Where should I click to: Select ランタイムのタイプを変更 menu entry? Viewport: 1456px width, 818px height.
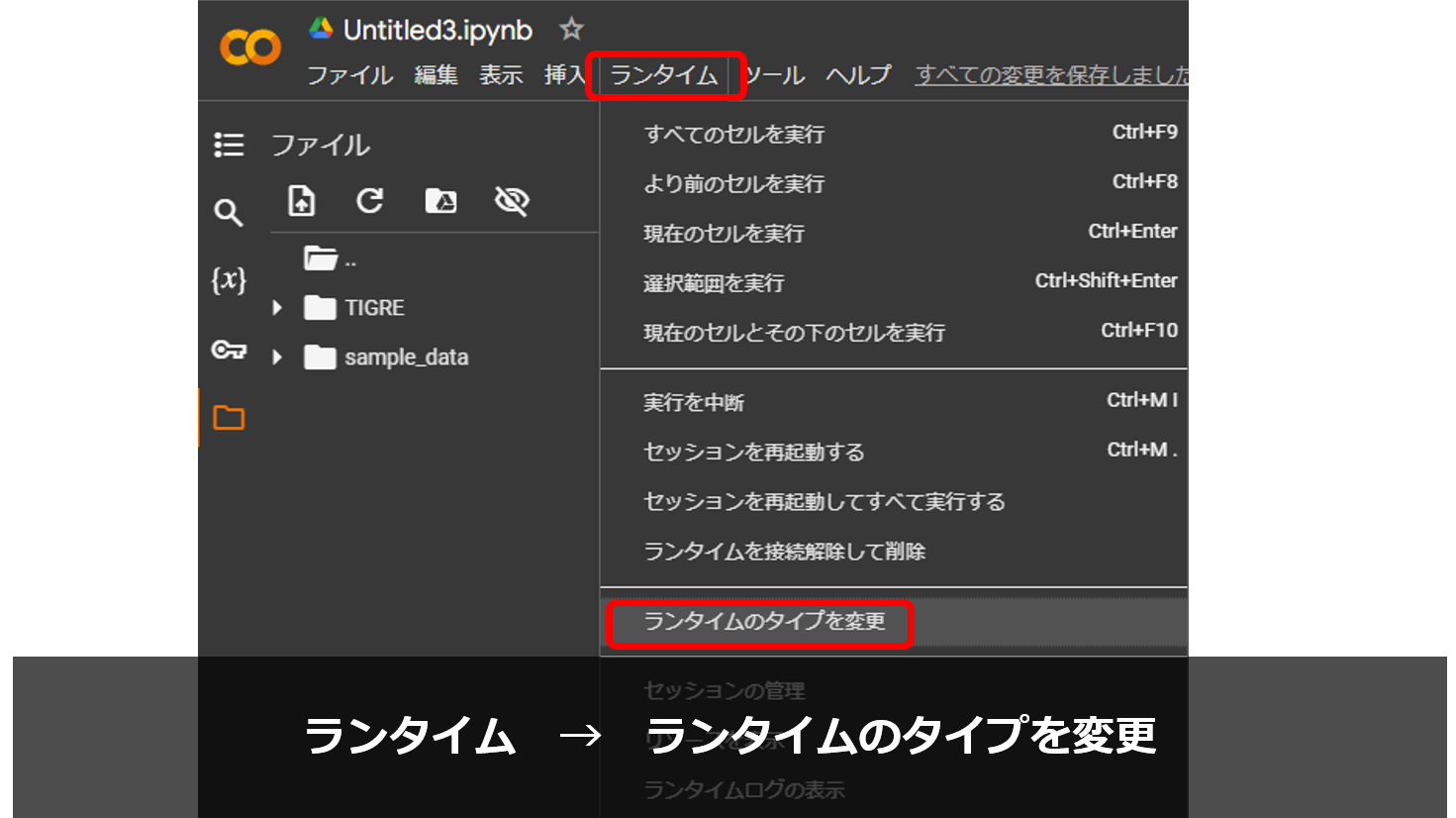tap(763, 622)
